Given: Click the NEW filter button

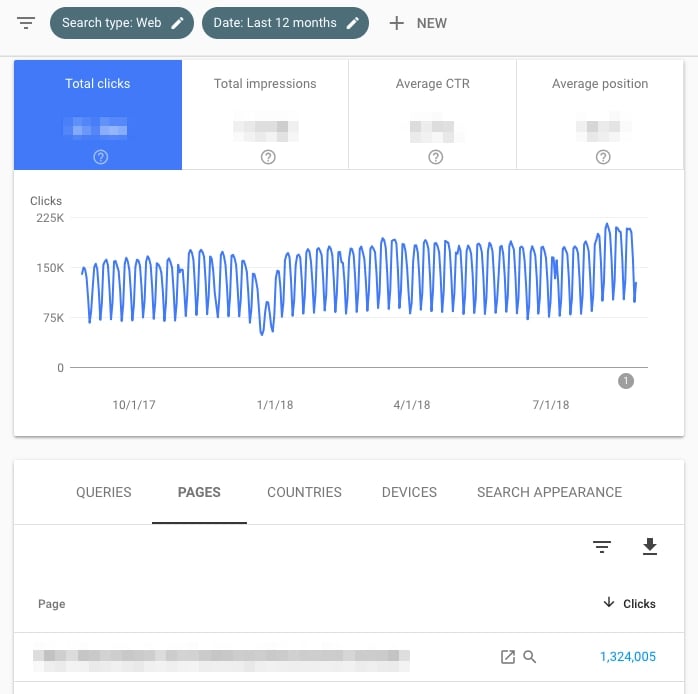Looking at the screenshot, I should [431, 23].
